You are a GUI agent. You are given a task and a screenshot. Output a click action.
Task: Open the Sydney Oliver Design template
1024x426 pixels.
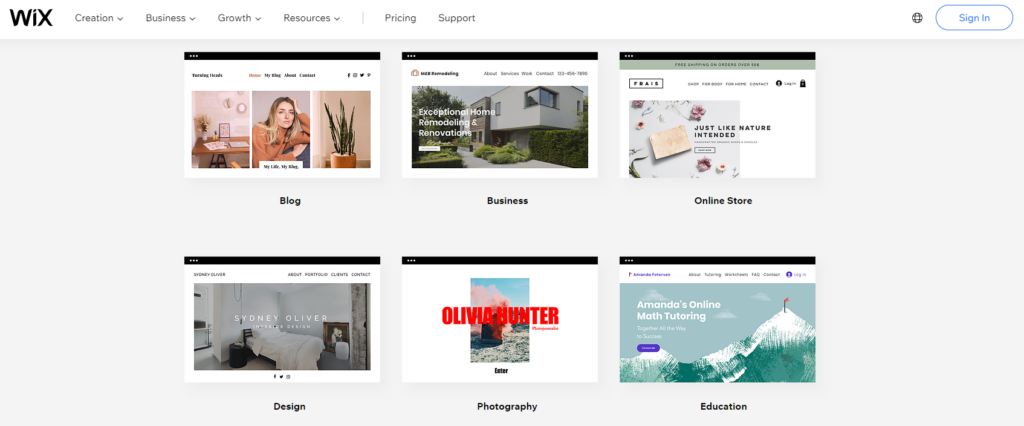point(282,320)
